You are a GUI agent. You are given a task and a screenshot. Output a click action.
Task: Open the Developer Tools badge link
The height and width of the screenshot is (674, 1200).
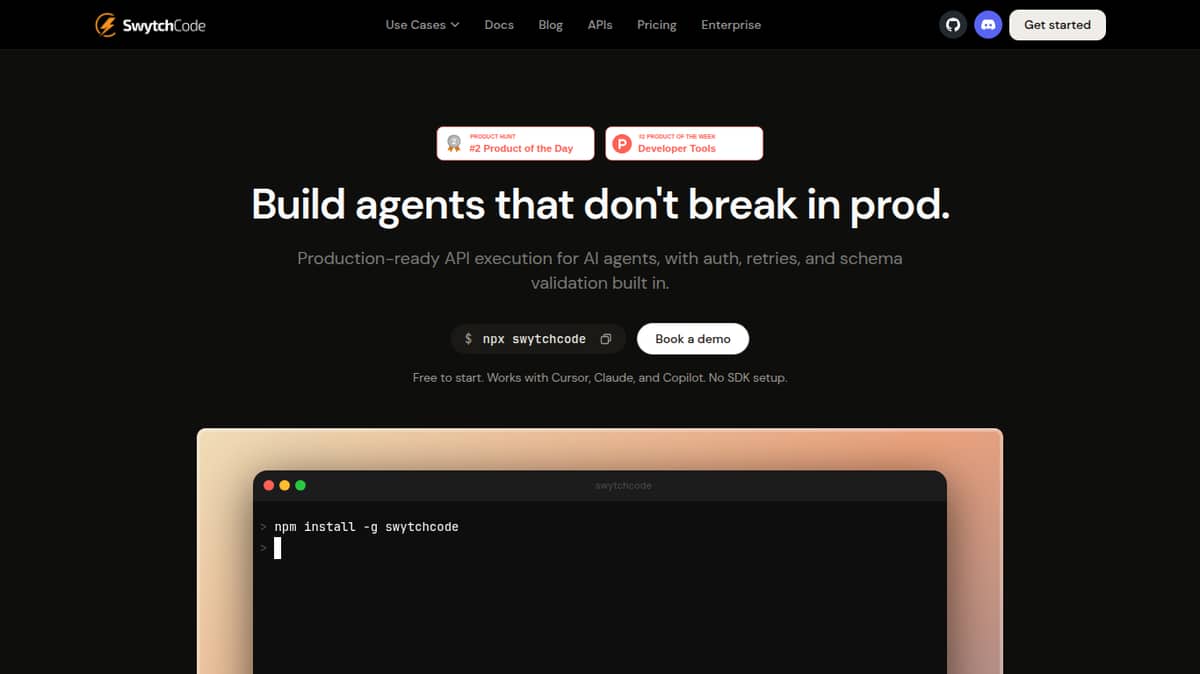(684, 143)
